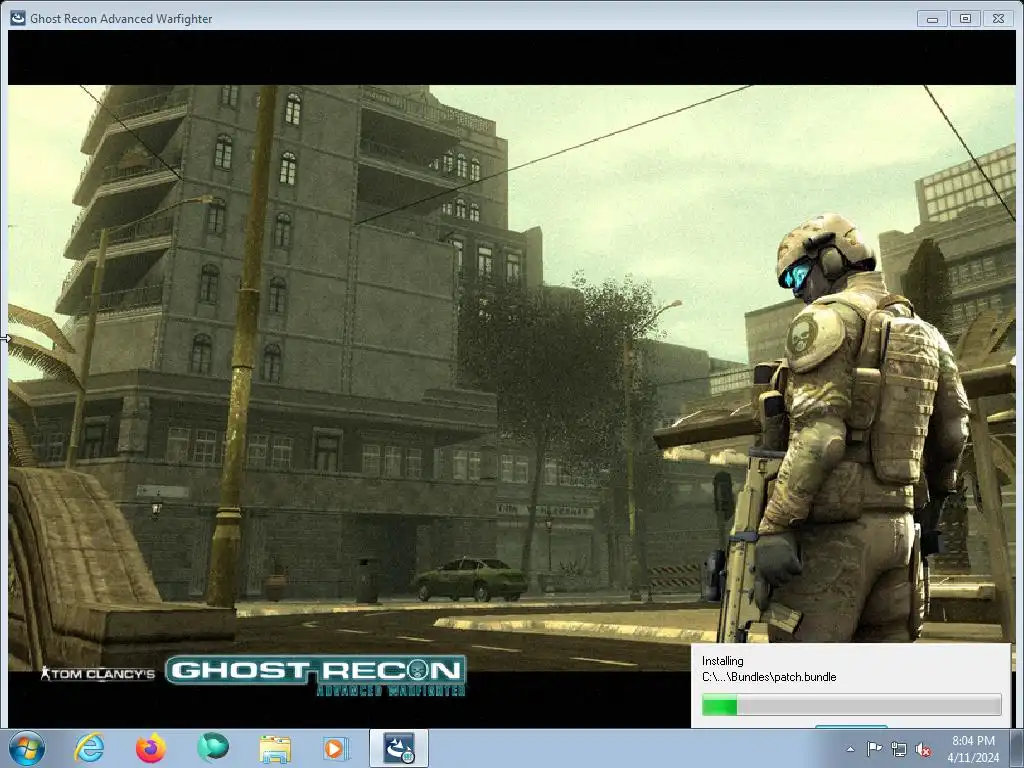Click the installer window title icon
Screen dimensions: 1024x768
(18, 18)
